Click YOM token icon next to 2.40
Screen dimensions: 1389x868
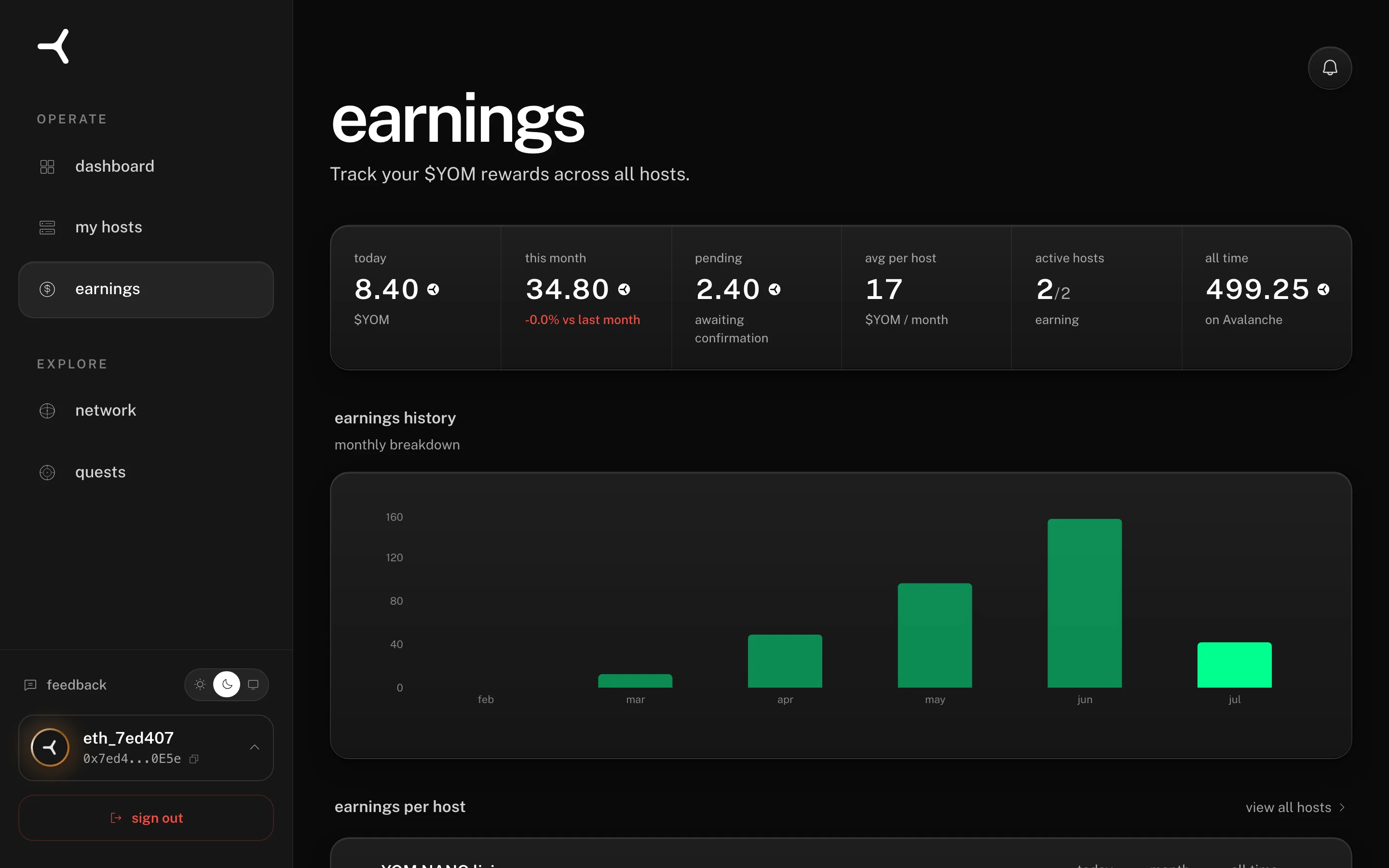tap(774, 289)
